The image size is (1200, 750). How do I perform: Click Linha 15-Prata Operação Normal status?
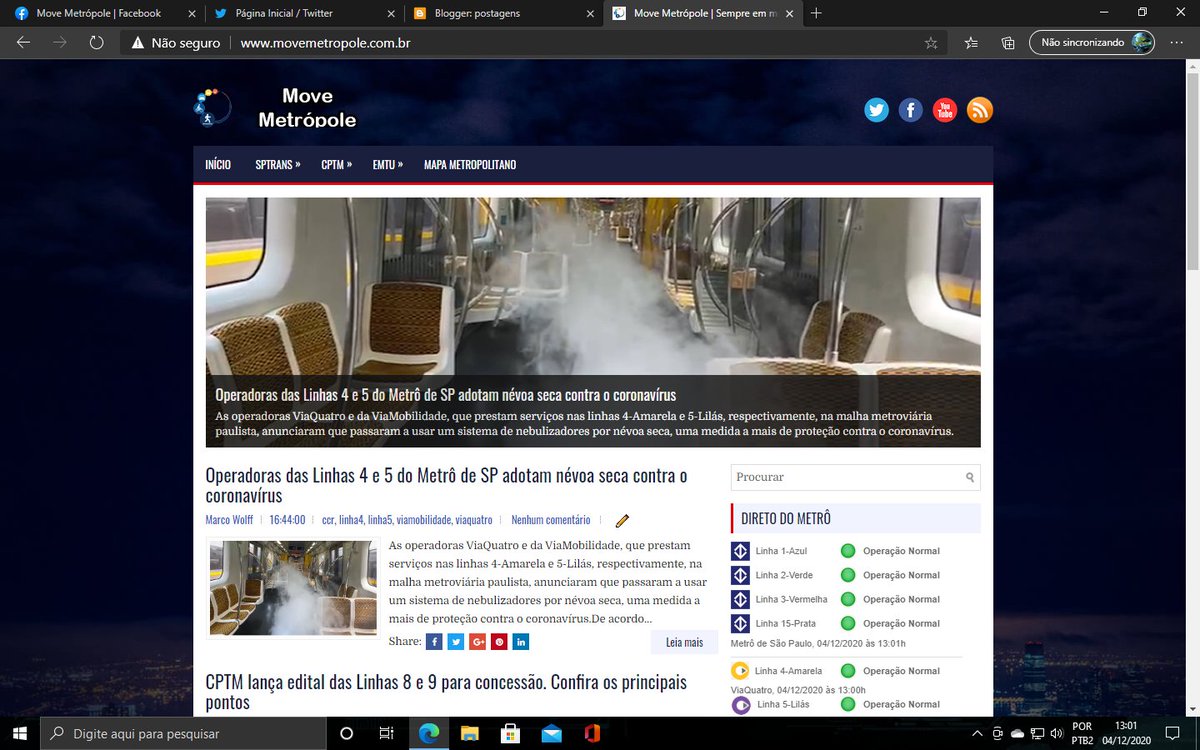coord(901,623)
